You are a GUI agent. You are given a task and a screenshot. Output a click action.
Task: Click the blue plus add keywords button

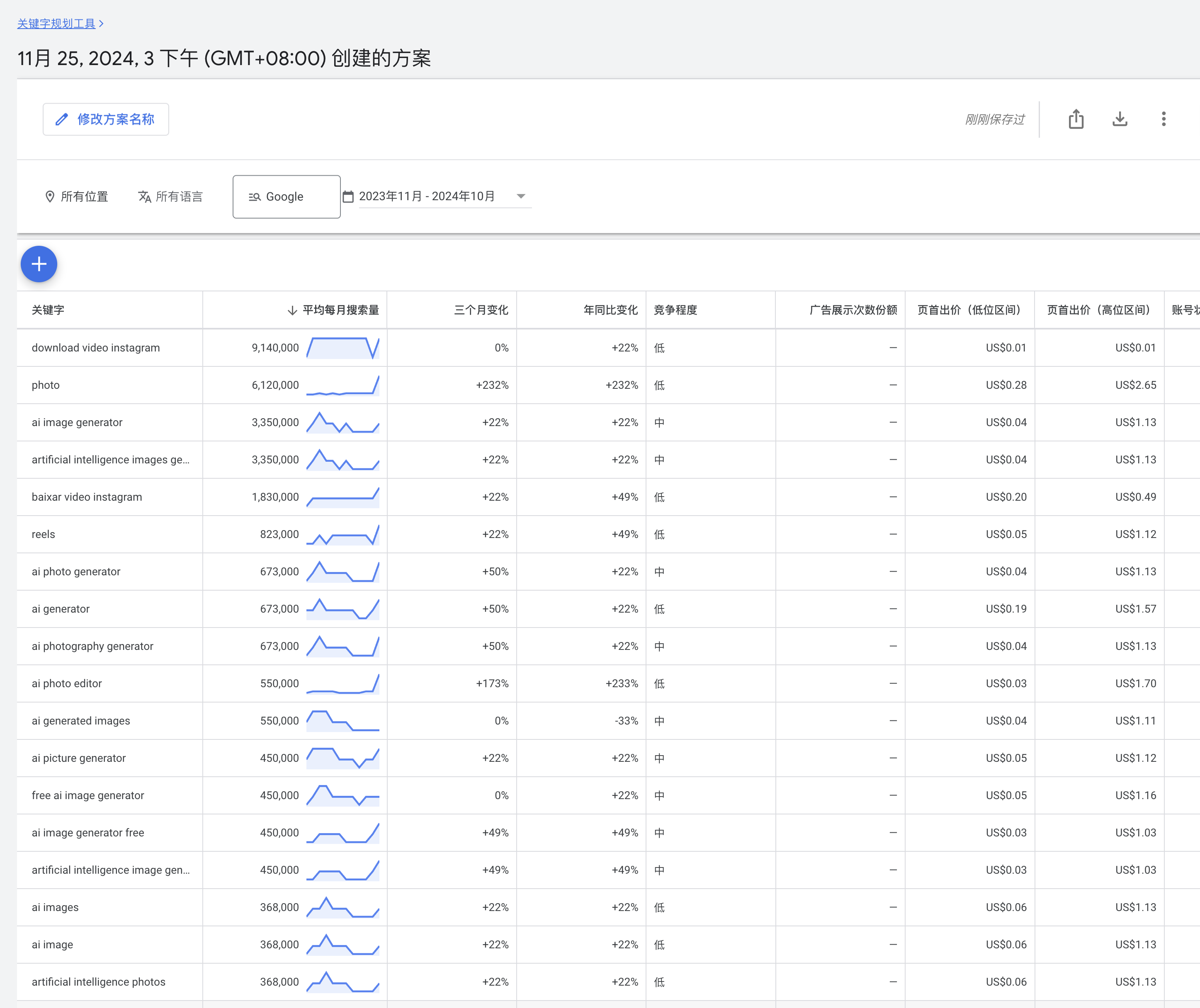point(39,264)
